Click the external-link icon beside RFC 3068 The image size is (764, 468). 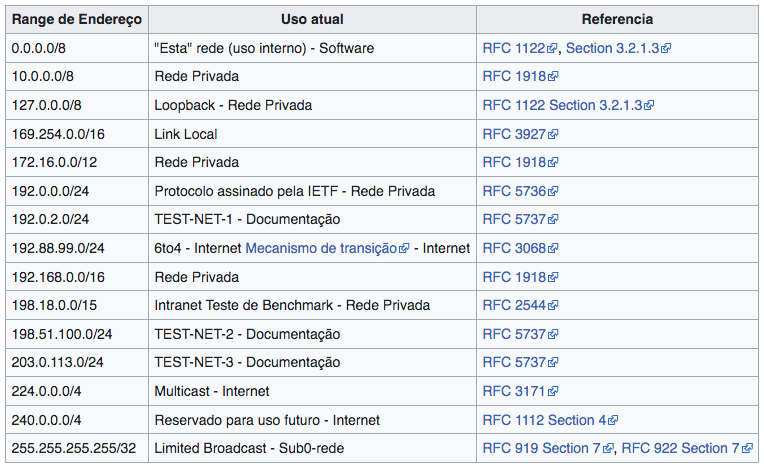tap(553, 249)
